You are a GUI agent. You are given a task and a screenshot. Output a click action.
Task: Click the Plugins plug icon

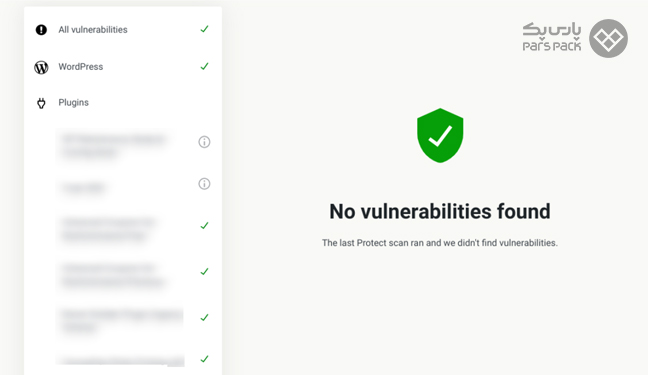[x=41, y=103]
